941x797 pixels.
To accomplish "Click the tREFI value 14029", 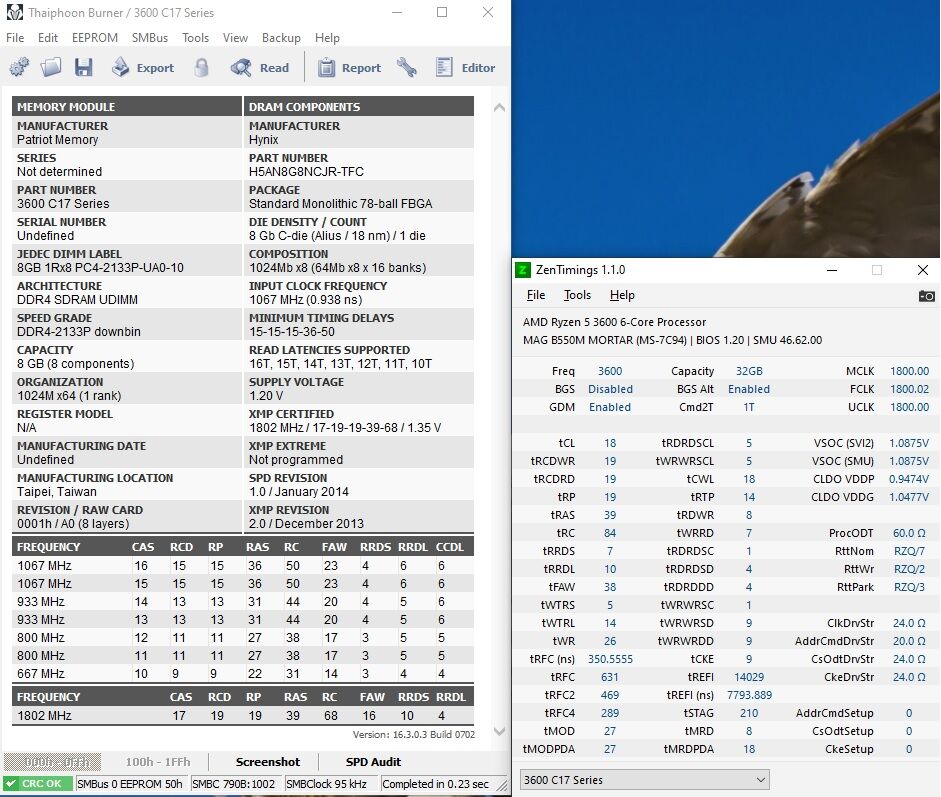I will point(749,677).
